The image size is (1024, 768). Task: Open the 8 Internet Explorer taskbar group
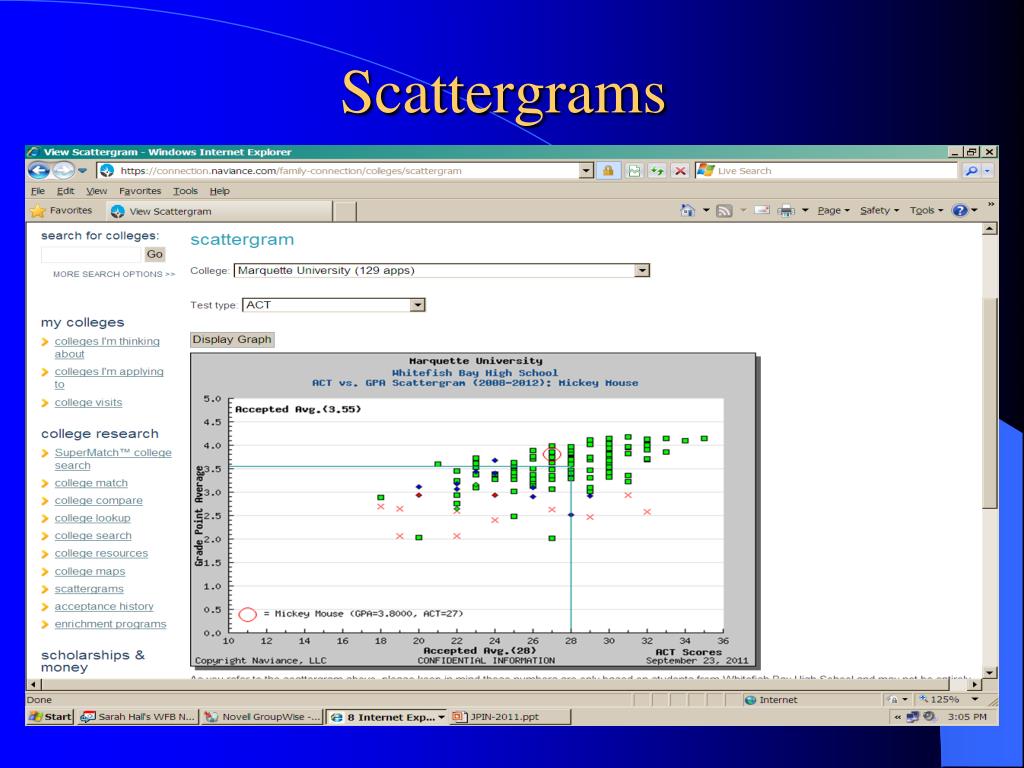pos(387,716)
